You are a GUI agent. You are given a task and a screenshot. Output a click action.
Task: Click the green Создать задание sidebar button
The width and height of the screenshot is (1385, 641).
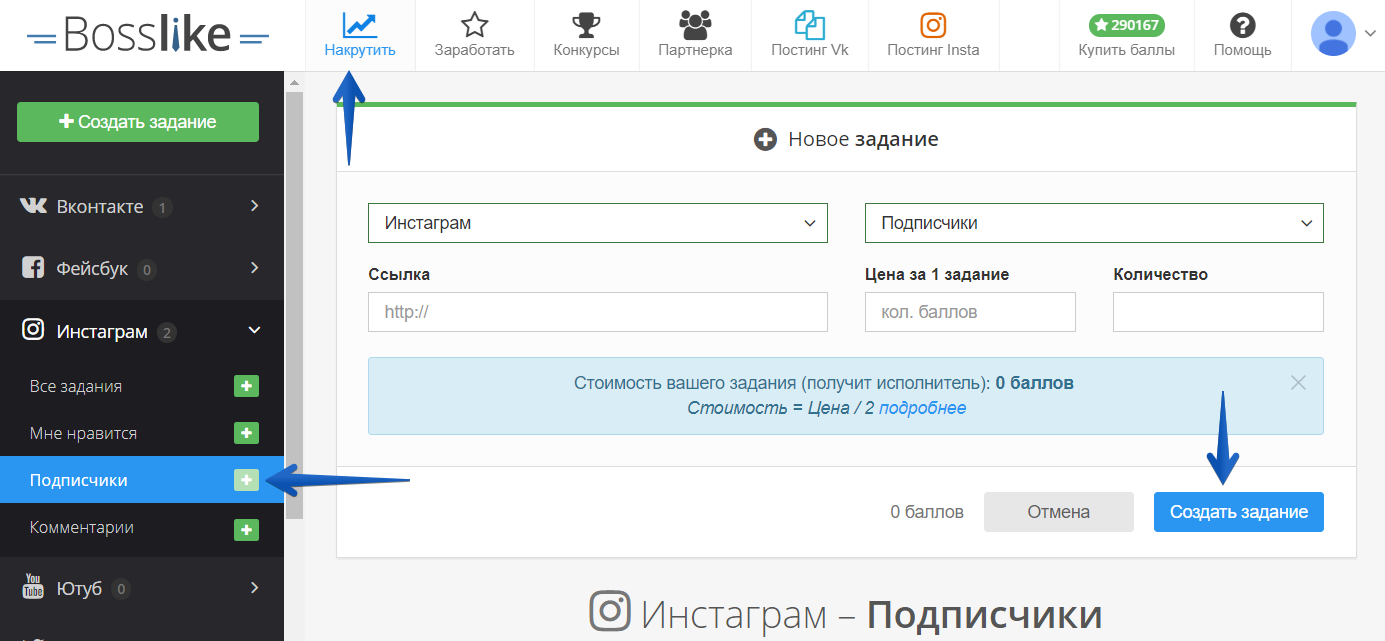click(x=138, y=122)
